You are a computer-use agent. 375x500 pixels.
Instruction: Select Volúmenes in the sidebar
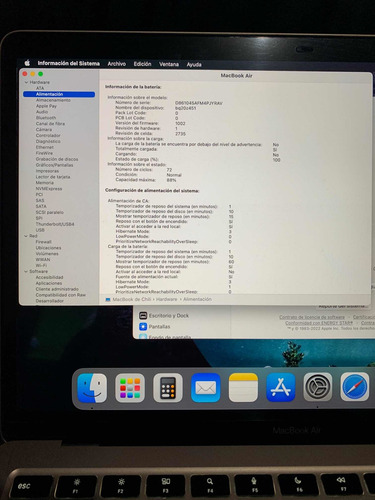coord(47,254)
